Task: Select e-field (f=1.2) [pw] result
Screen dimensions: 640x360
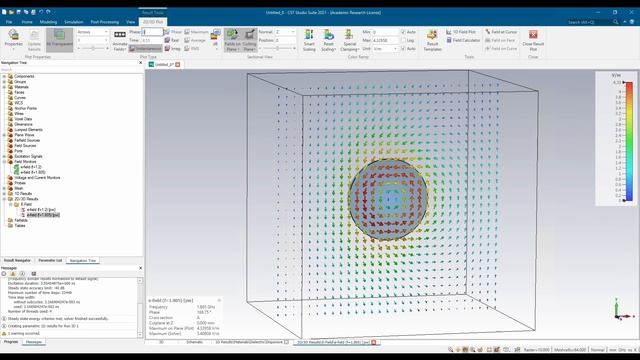Action: [x=41, y=209]
